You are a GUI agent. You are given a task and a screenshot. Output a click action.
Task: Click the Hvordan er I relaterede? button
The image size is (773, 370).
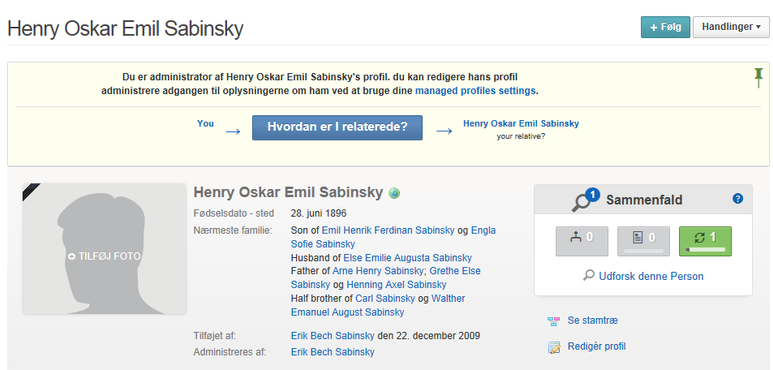click(x=337, y=128)
